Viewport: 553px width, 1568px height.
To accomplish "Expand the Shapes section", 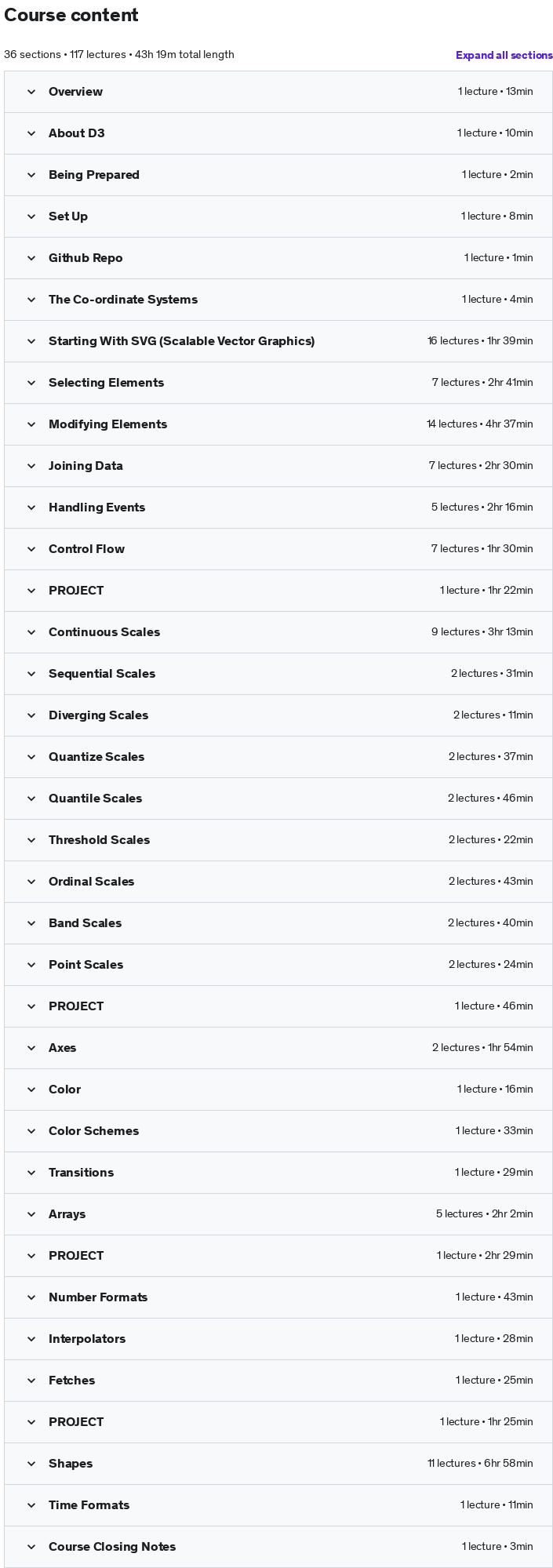I will pos(278,1464).
